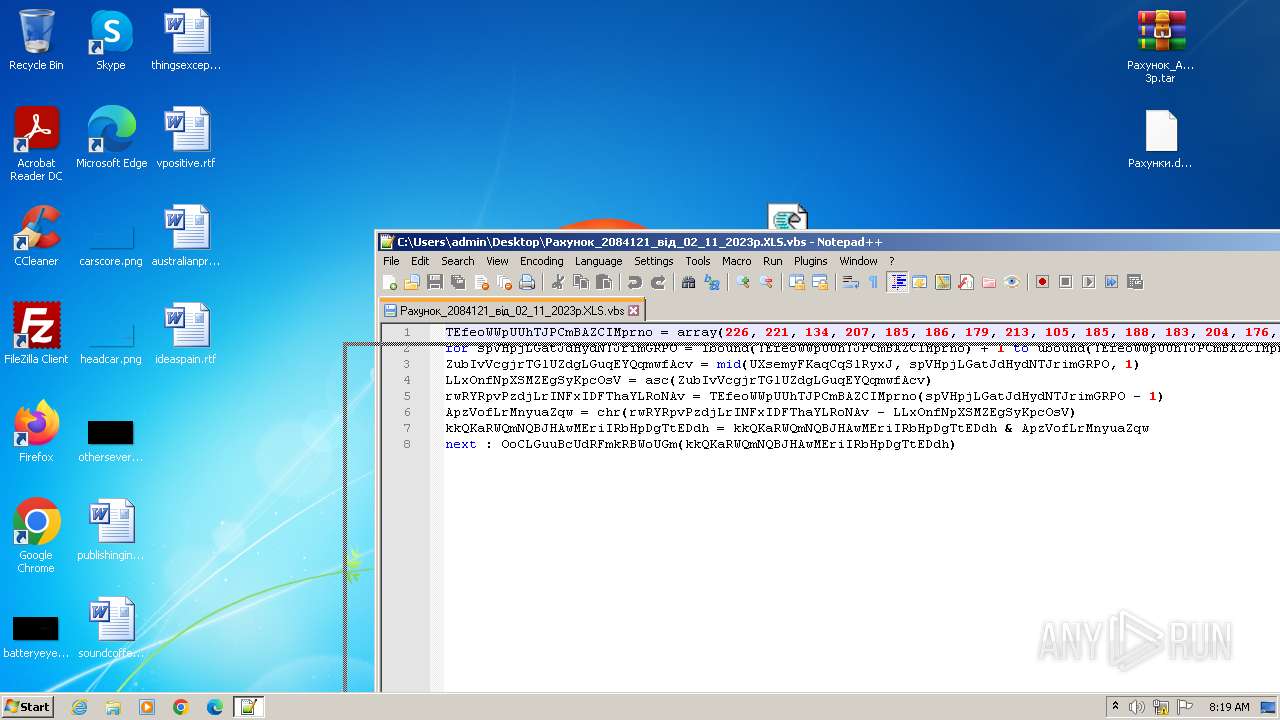Select the vpositive.rtf desktop file
The width and height of the screenshot is (1280, 720).
[x=186, y=138]
